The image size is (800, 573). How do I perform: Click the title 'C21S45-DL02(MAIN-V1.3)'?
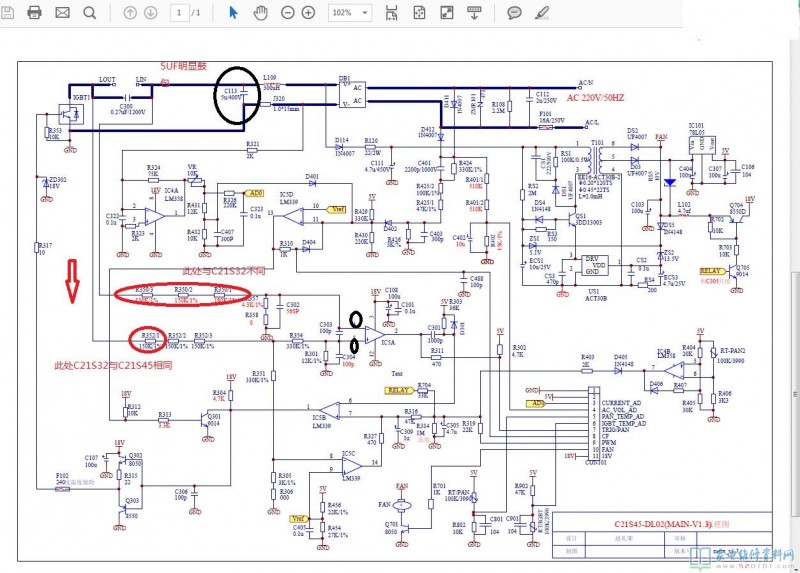tap(662, 524)
